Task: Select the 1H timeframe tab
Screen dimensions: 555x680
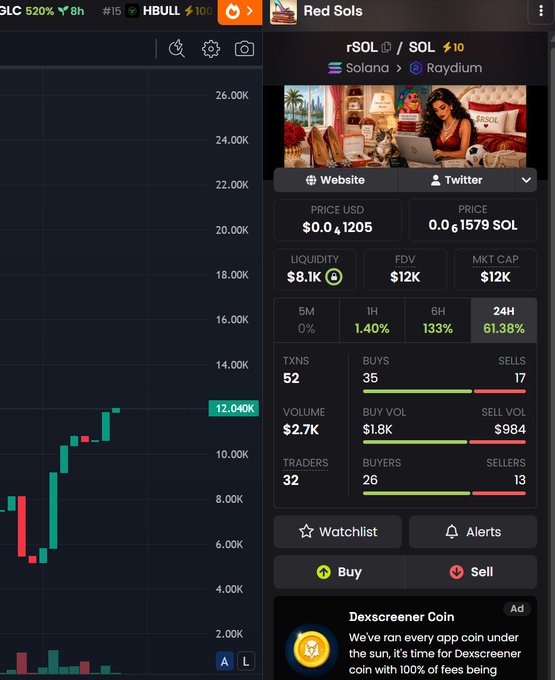Action: click(x=372, y=320)
